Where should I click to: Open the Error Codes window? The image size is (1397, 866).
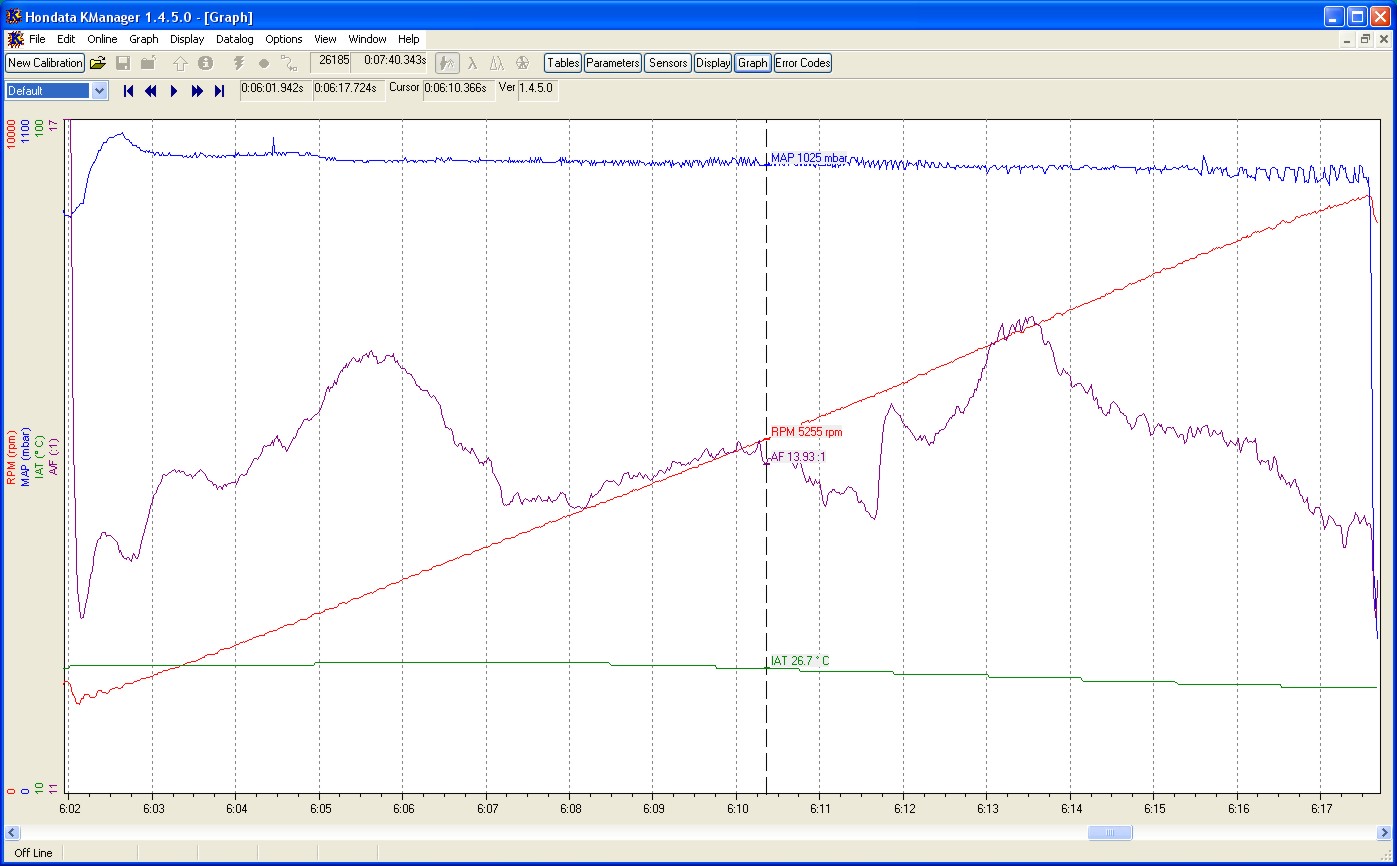[802, 63]
